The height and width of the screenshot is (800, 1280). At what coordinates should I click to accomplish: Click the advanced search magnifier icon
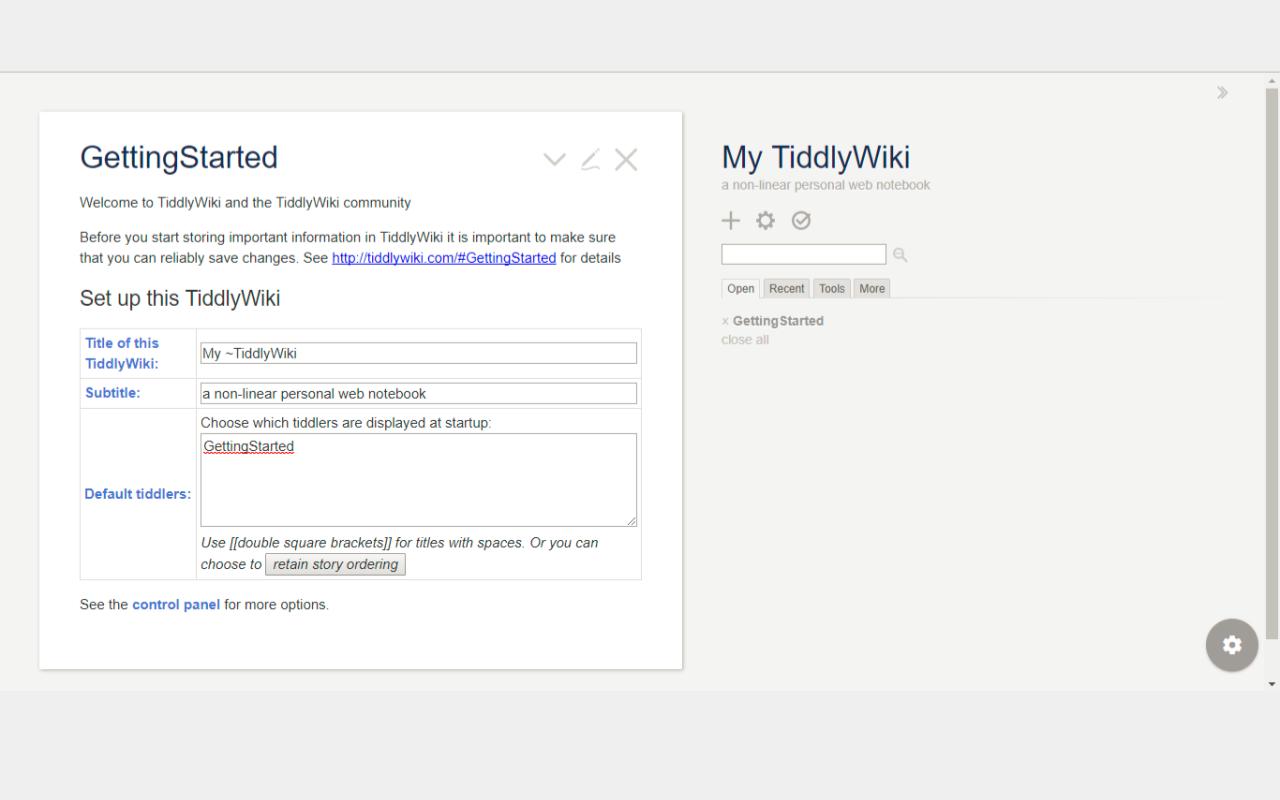point(900,255)
